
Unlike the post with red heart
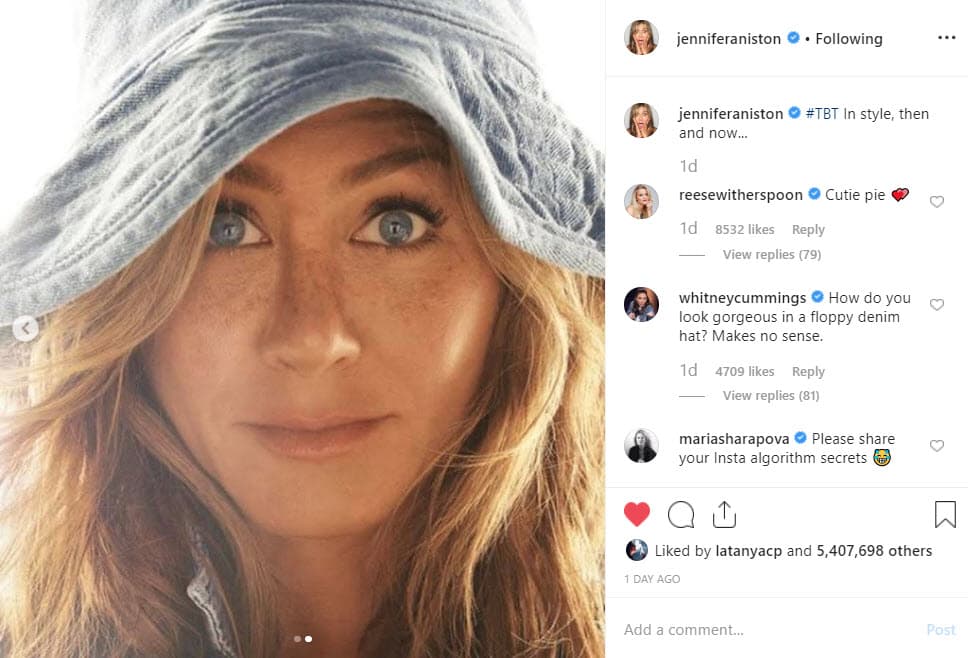(637, 514)
